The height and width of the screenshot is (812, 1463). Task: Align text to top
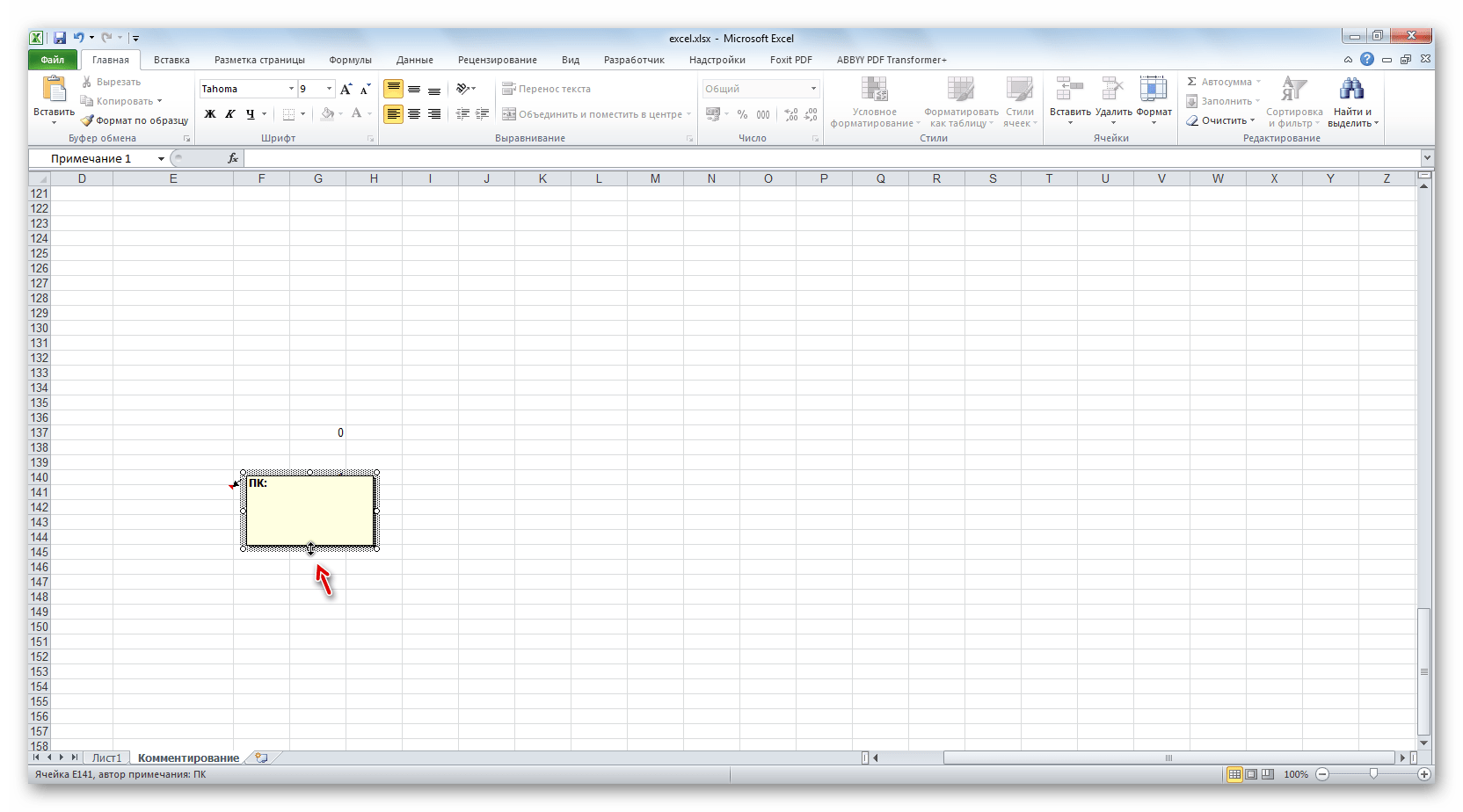pyautogui.click(x=393, y=89)
